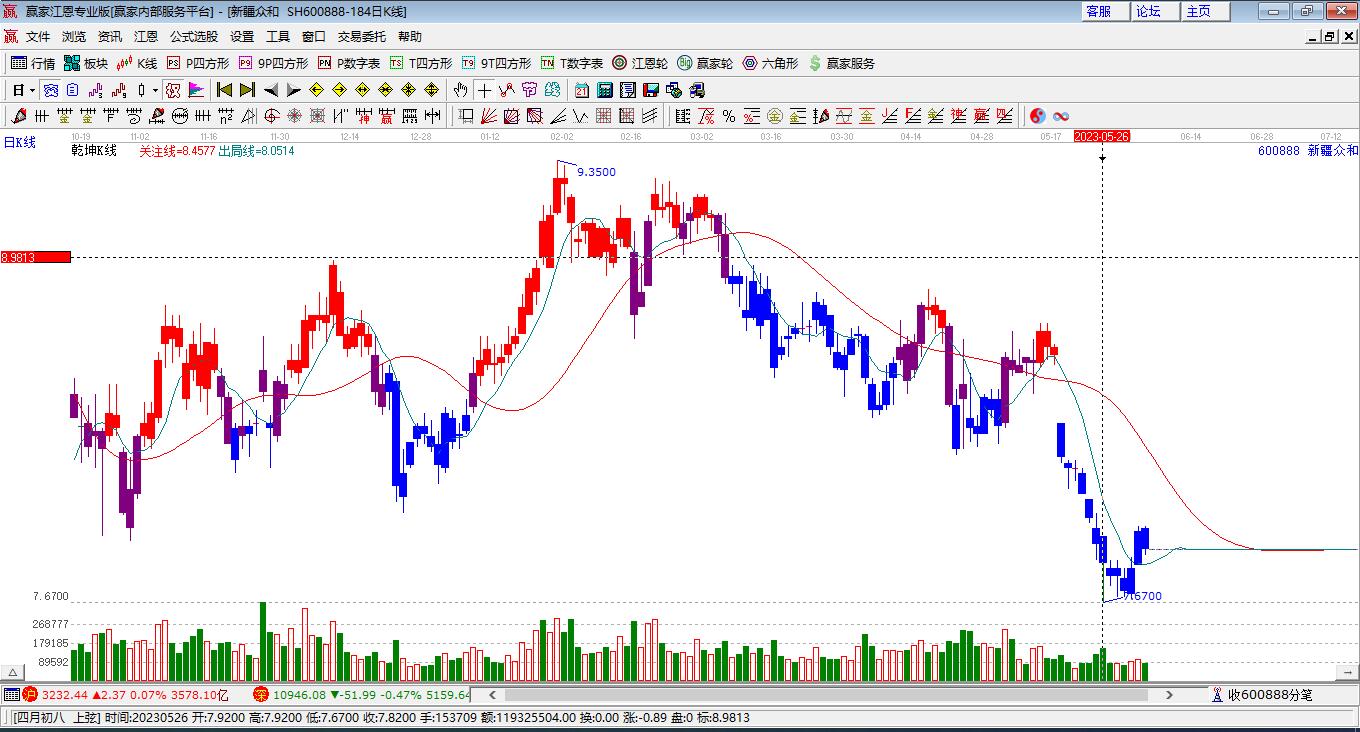Open the P数字表 tool
The height and width of the screenshot is (732, 1360).
point(349,63)
